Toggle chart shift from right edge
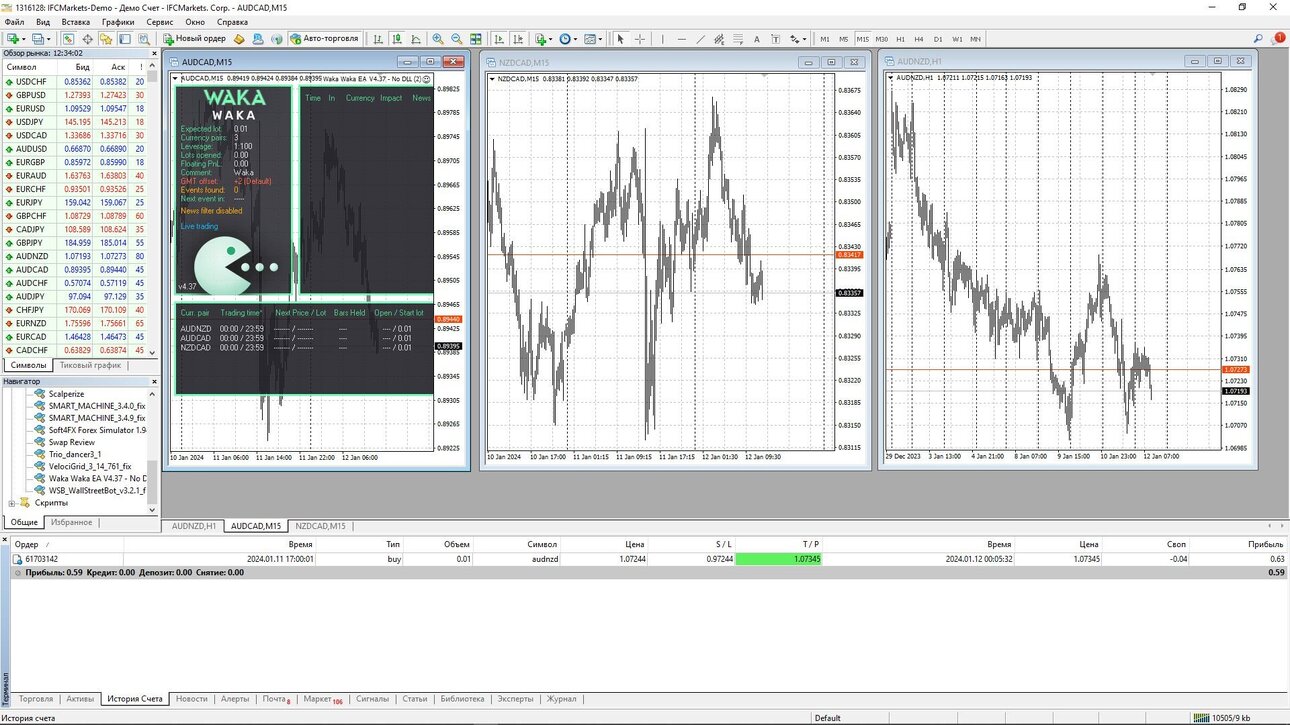 tap(518, 39)
